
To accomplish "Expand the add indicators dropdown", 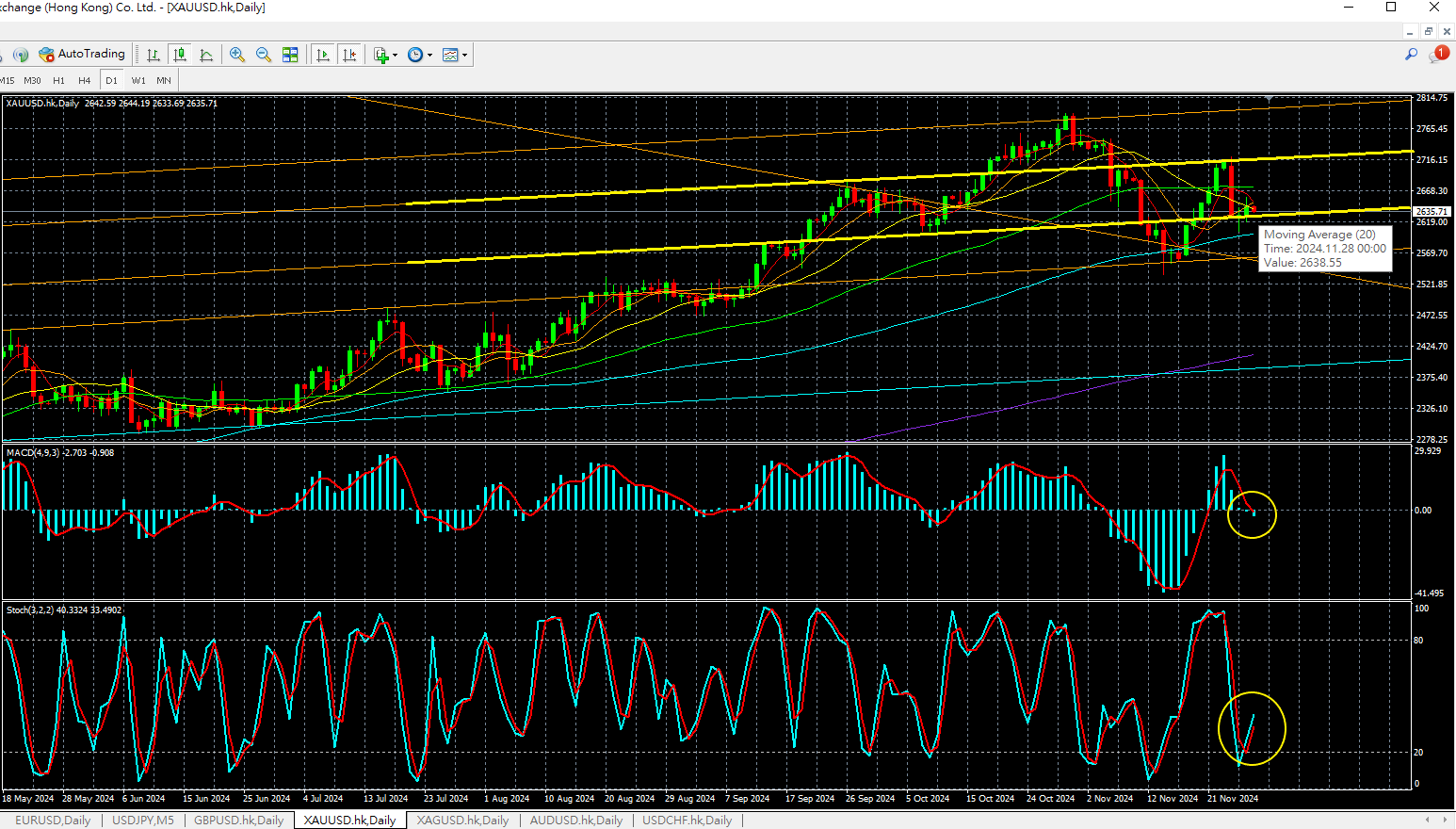I will click(x=395, y=55).
